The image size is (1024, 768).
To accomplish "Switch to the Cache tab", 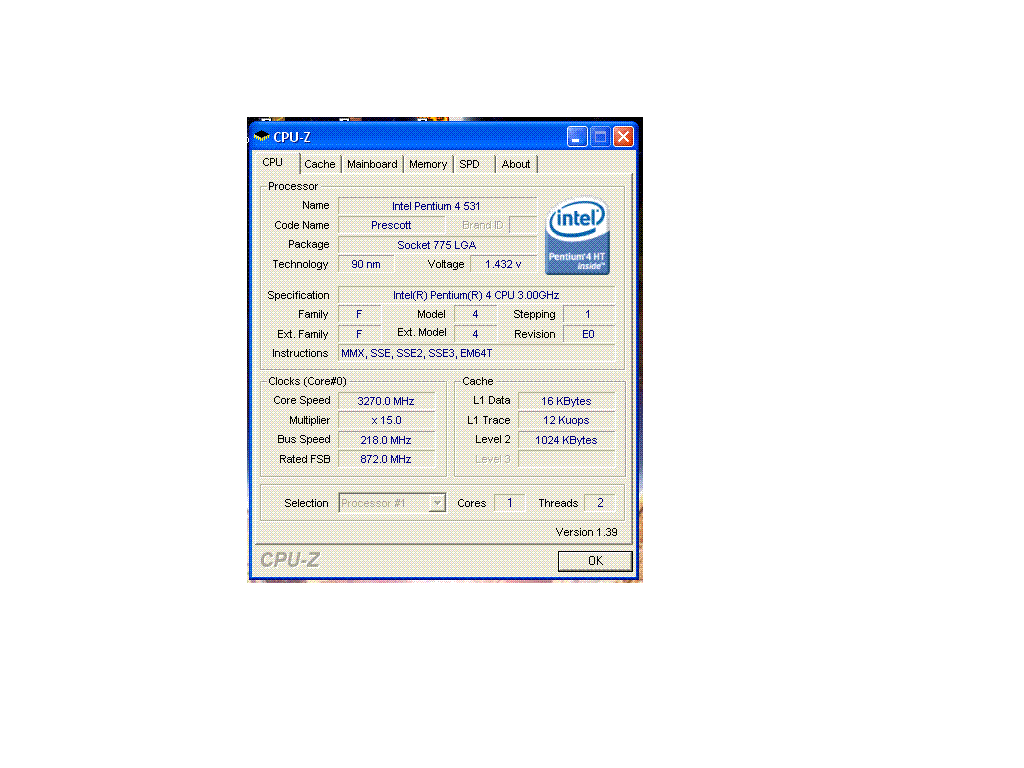I will (x=319, y=164).
